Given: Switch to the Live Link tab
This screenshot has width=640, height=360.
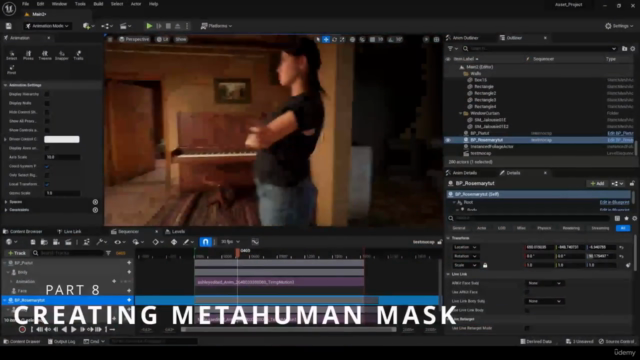Looking at the screenshot, I should click(69, 231).
